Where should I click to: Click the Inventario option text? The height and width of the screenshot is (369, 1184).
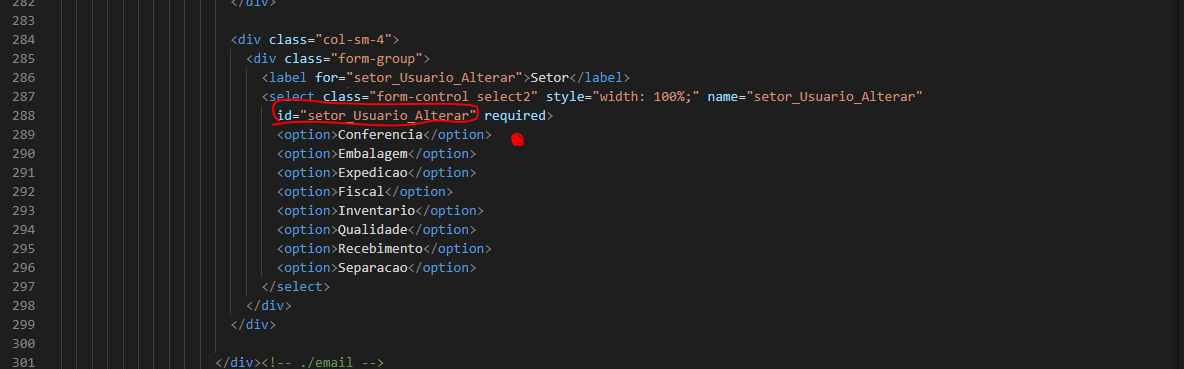point(376,211)
